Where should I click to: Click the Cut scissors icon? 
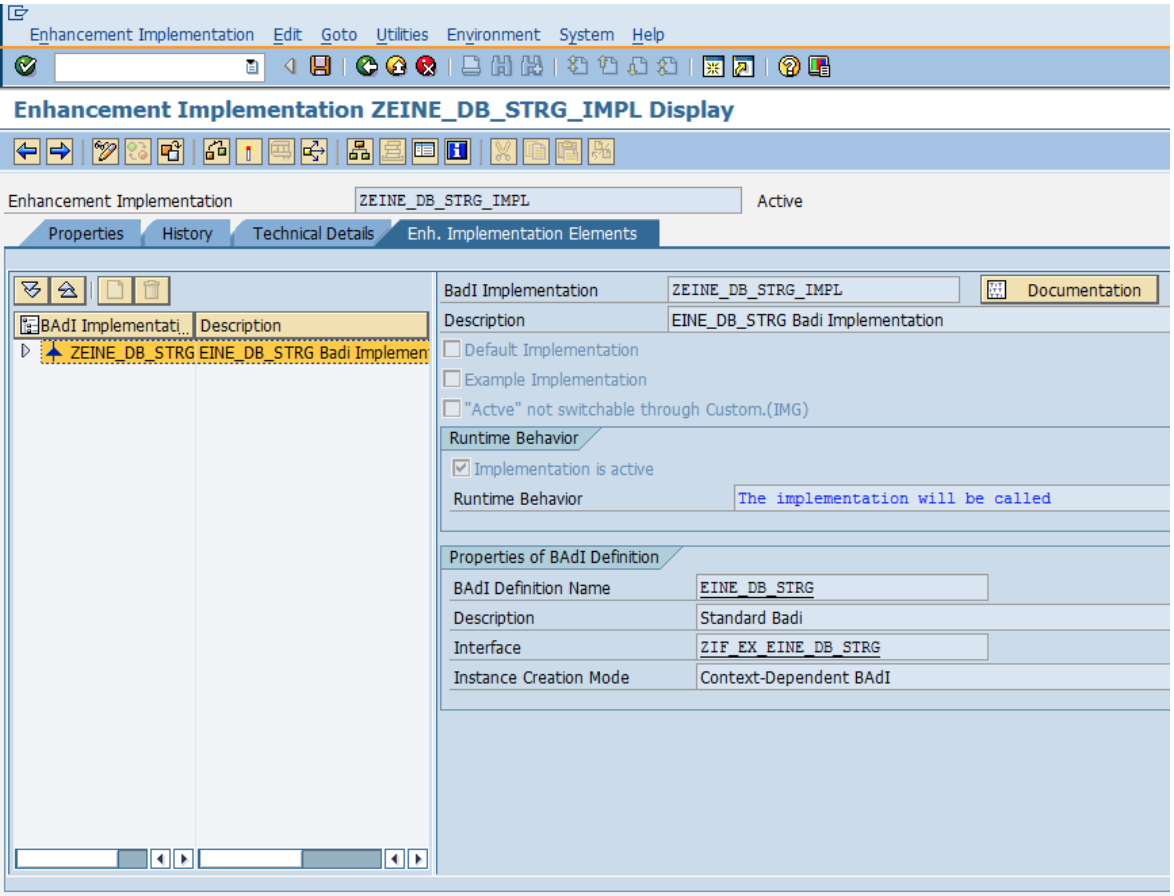(502, 151)
